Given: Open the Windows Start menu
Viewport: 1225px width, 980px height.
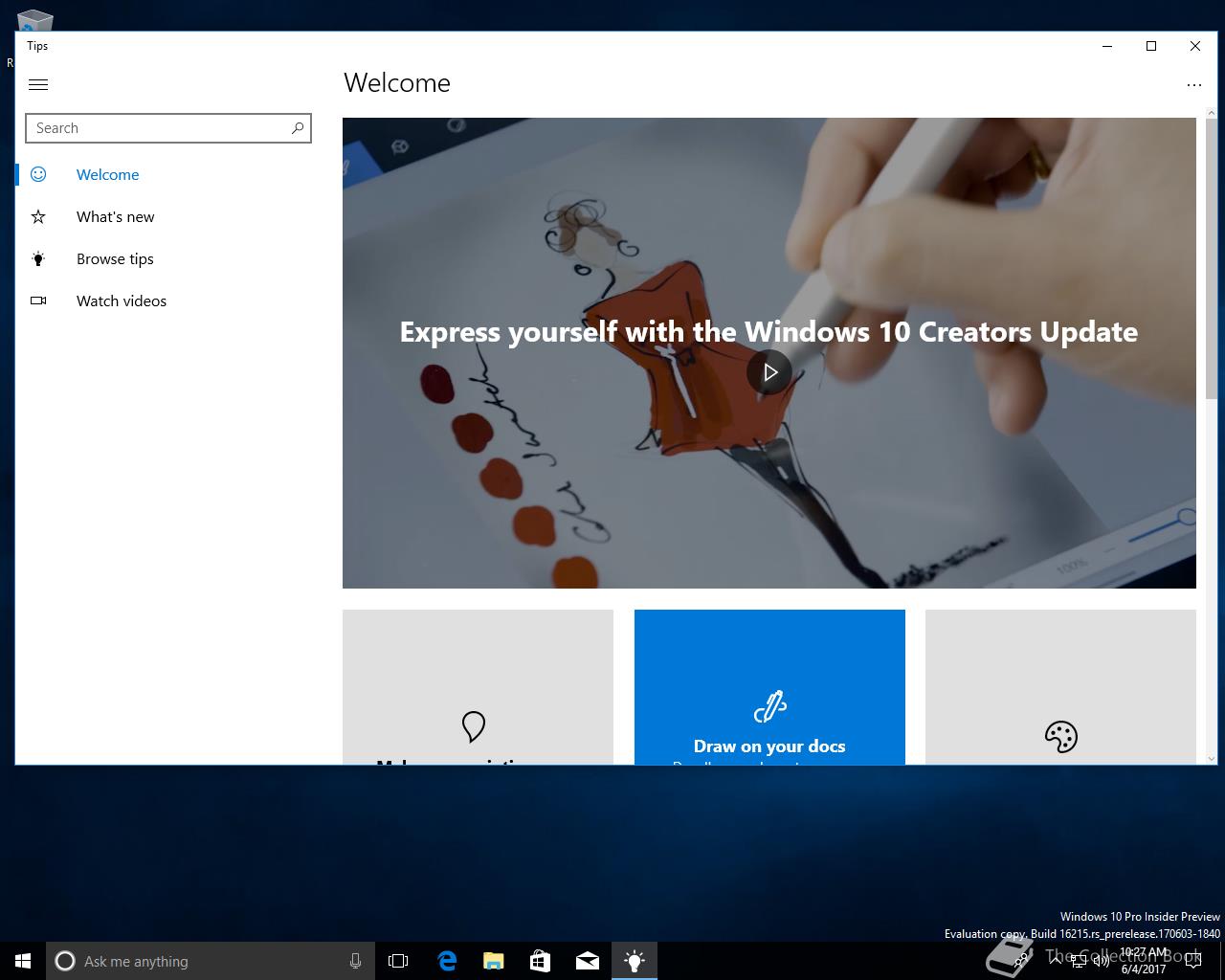Looking at the screenshot, I should point(23,961).
